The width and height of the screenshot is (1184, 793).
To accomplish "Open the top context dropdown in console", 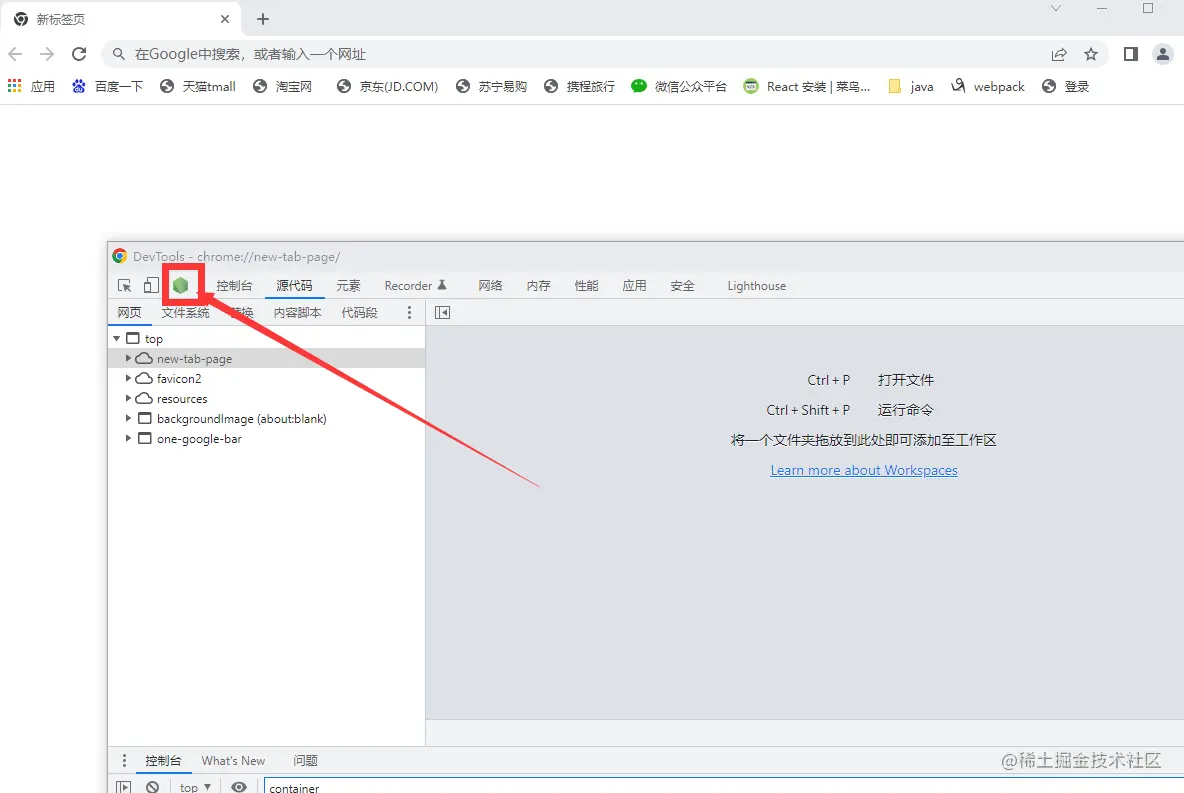I will point(196,787).
